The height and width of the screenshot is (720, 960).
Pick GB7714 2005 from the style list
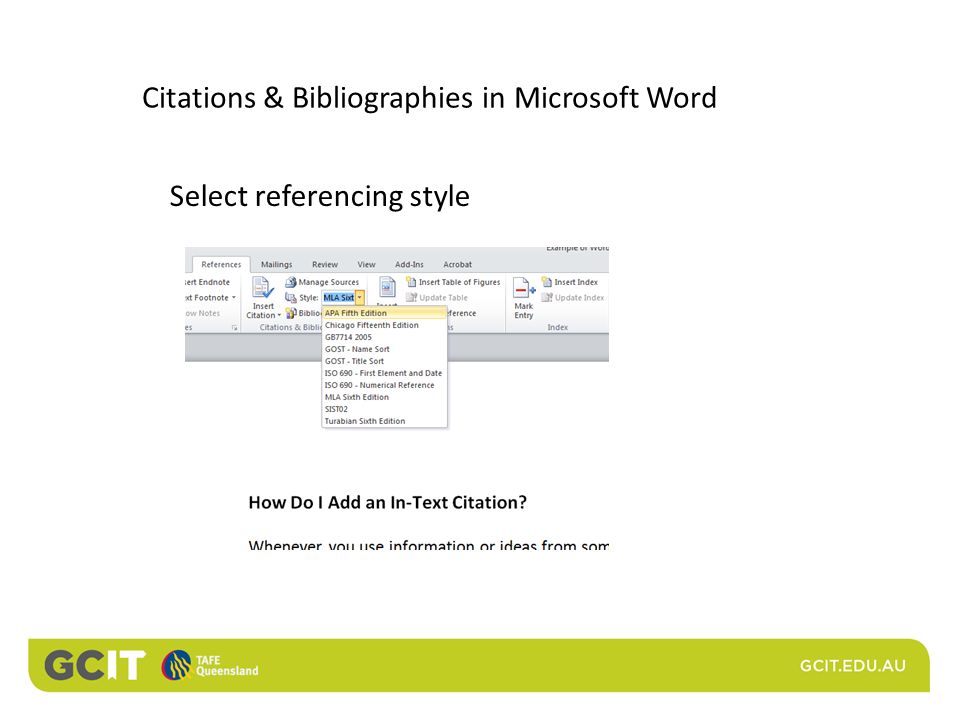point(384,337)
